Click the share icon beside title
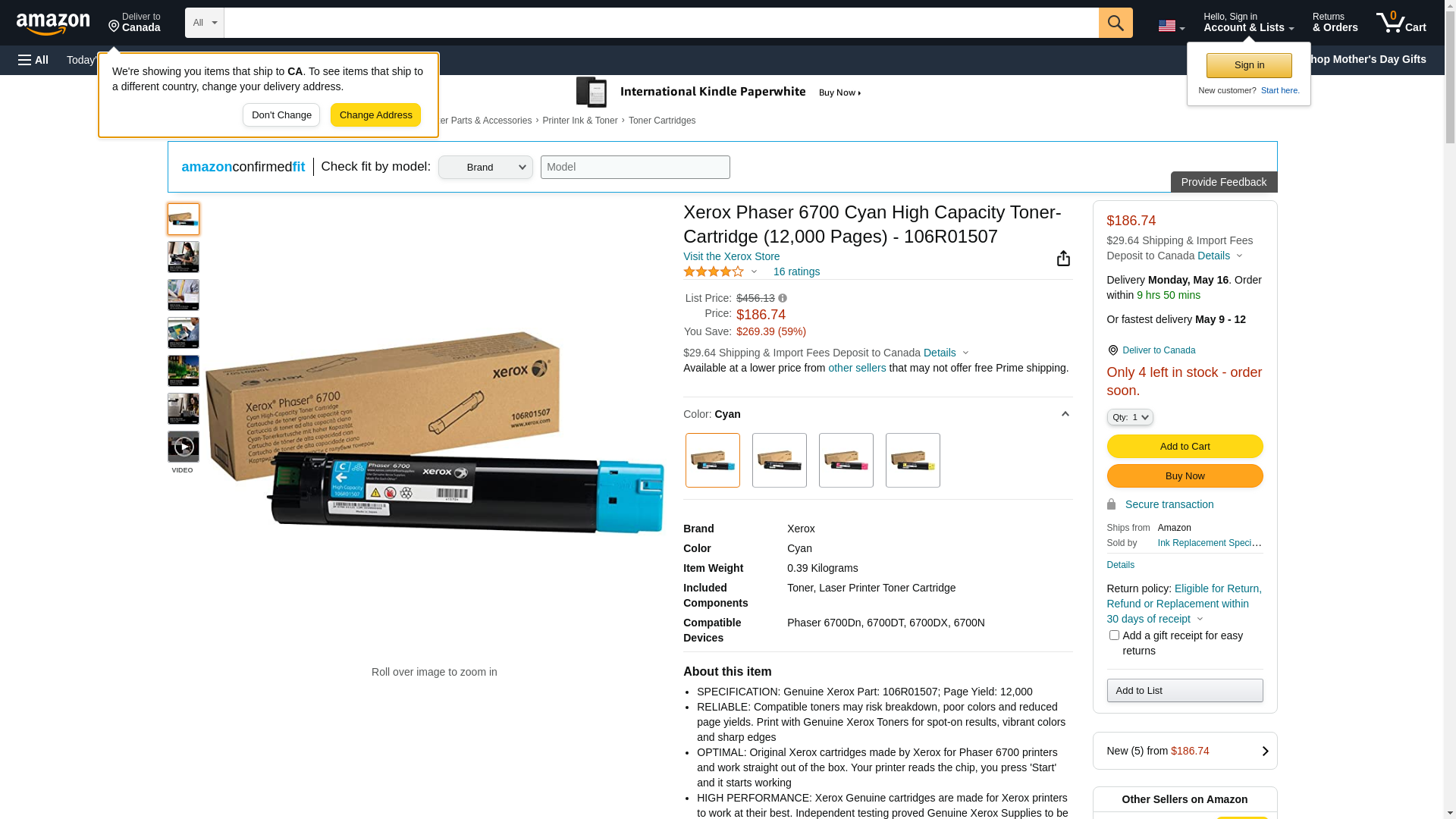The image size is (1456, 819). (x=1063, y=259)
